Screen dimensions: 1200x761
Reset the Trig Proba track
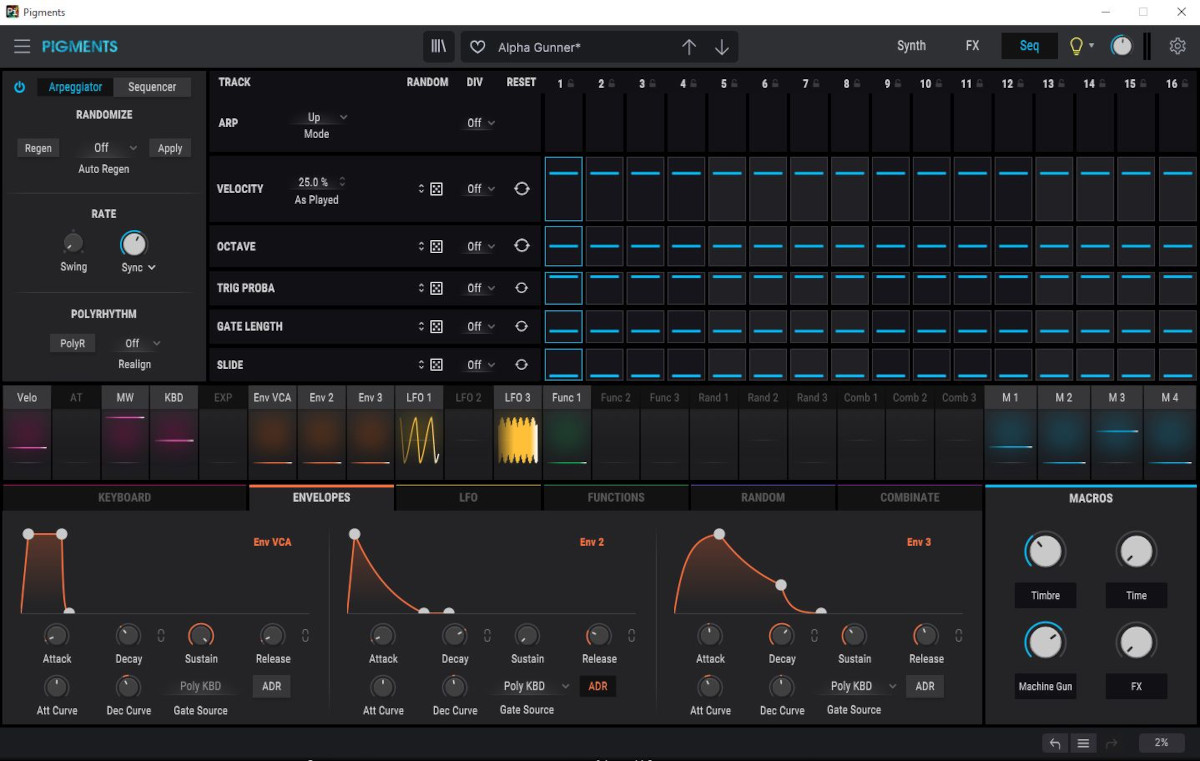[521, 288]
